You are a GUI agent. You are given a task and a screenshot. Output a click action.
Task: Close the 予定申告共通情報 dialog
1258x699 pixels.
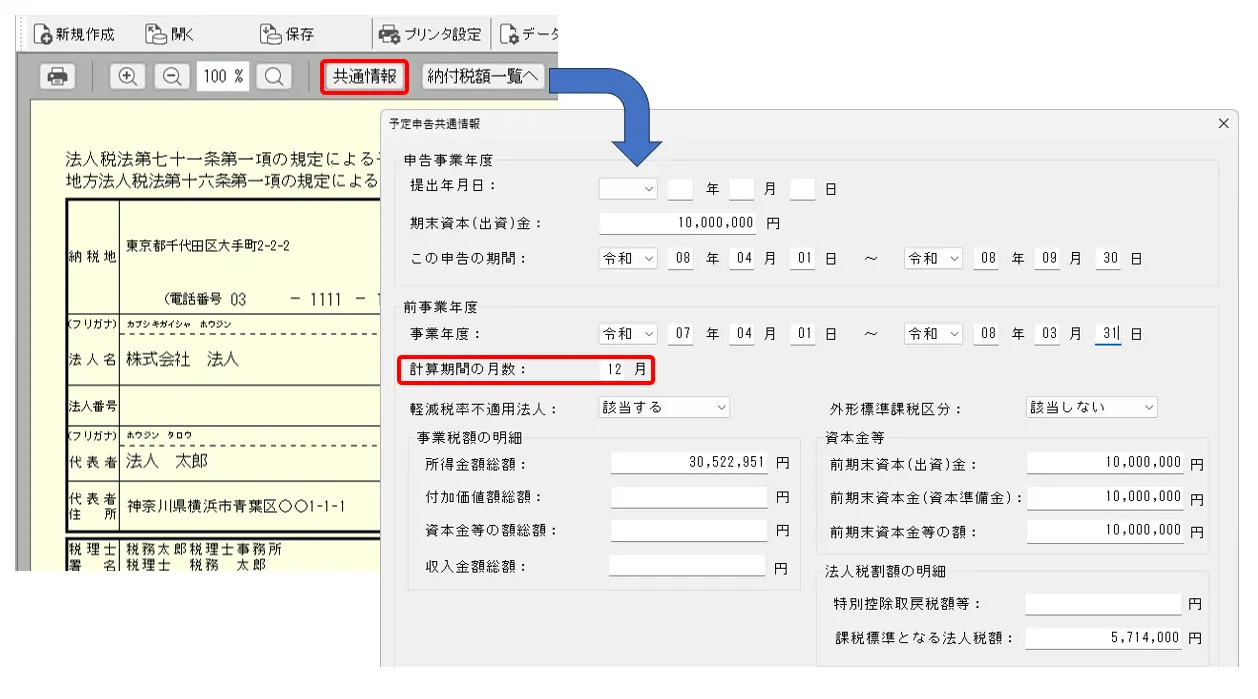(1223, 123)
